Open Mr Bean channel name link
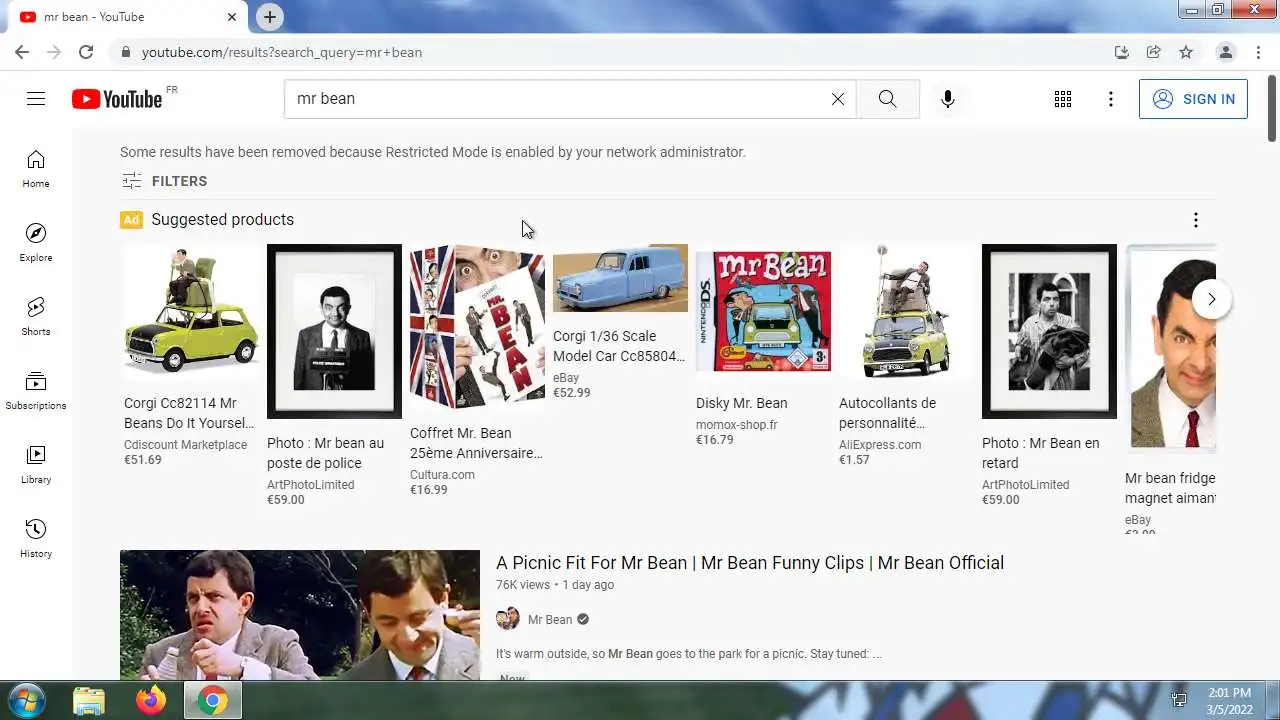Image resolution: width=1280 pixels, height=720 pixels. pos(550,620)
